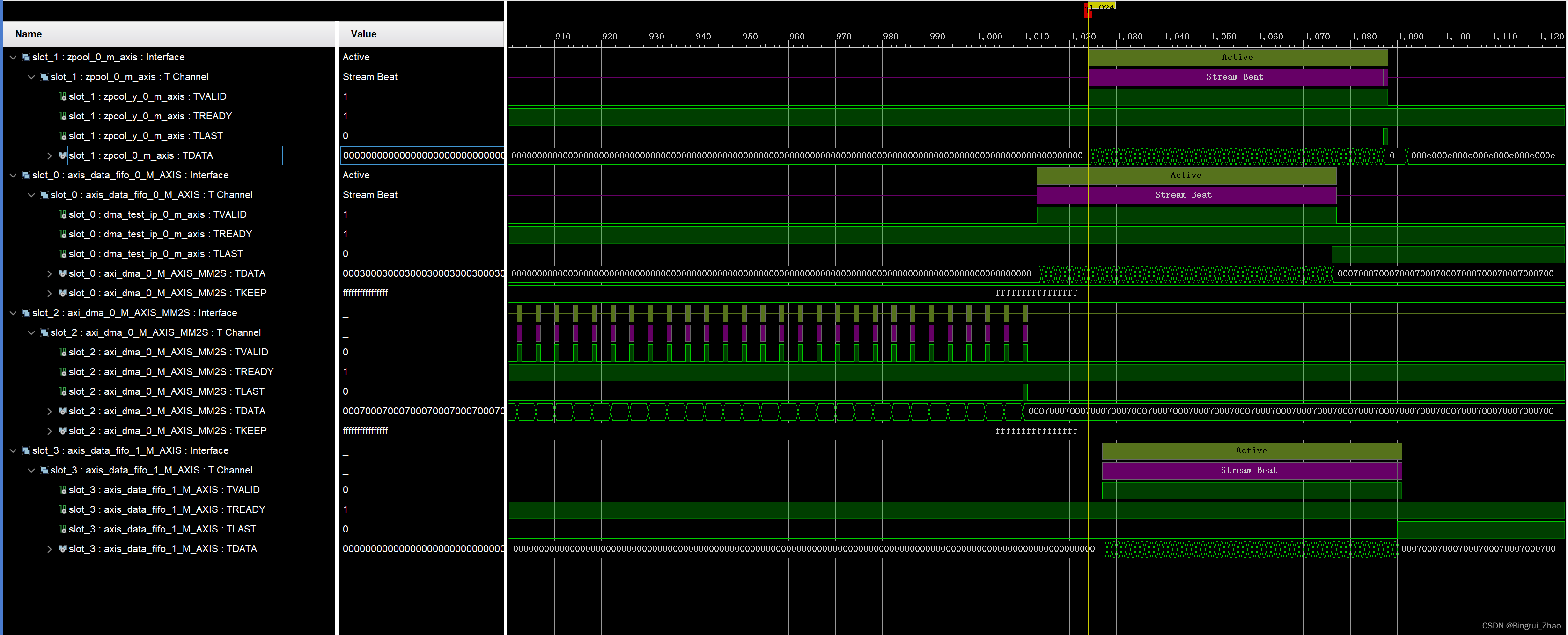Select the slot_0 dma_test_ip TLAST signal row
Viewport: 1568px width, 635px height.
155,254
